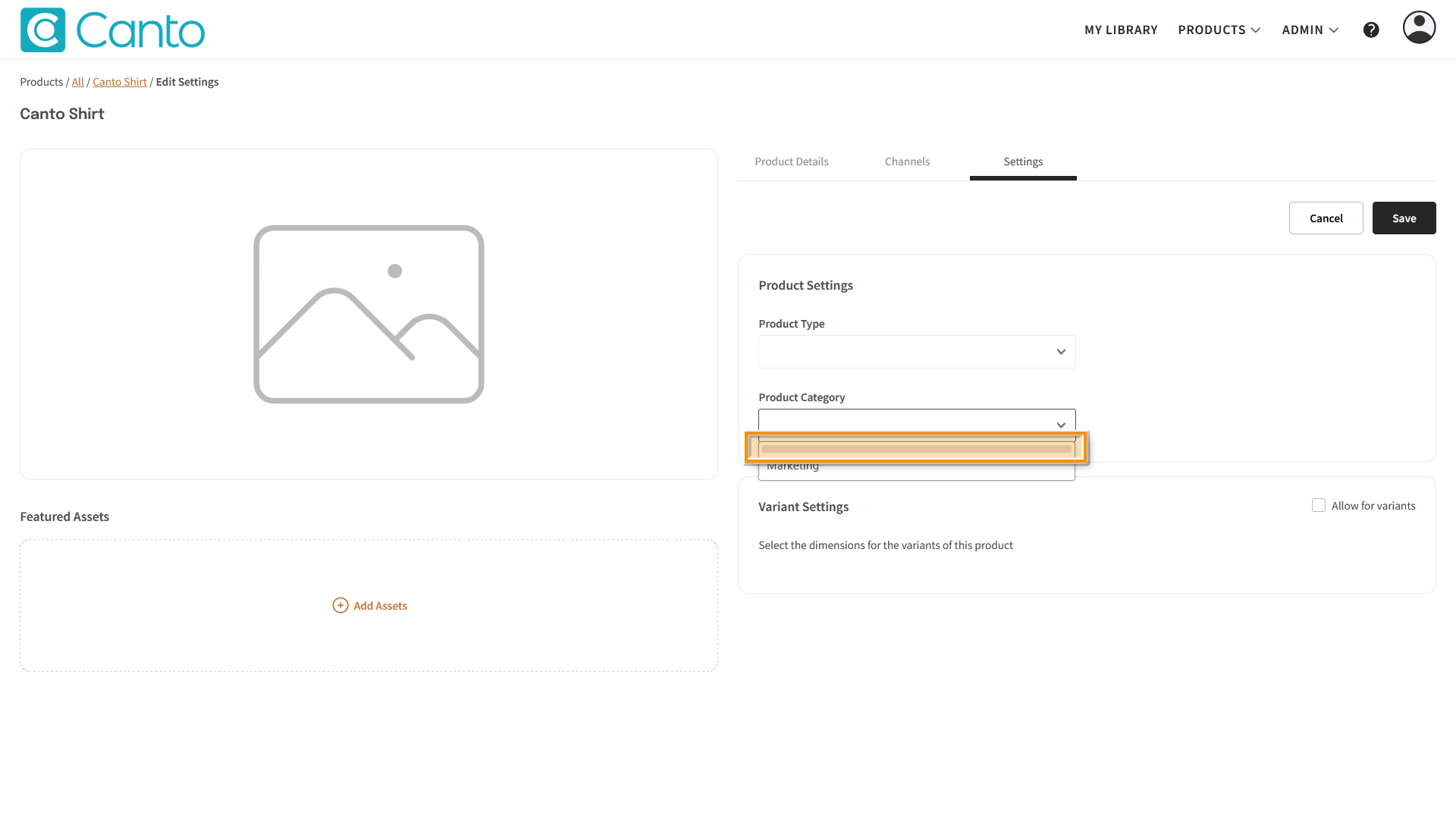
Task: Click the product image placeholder
Action: [x=369, y=314]
